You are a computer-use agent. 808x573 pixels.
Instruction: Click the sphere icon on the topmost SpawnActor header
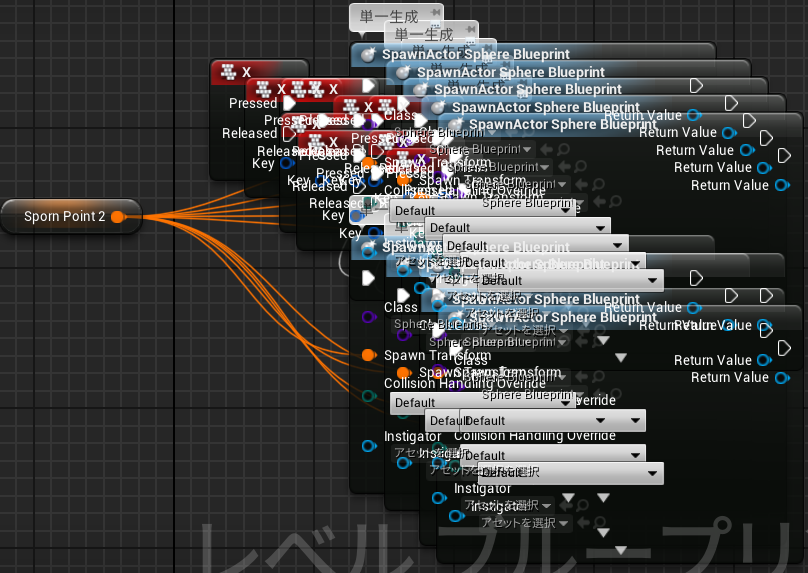[x=367, y=55]
